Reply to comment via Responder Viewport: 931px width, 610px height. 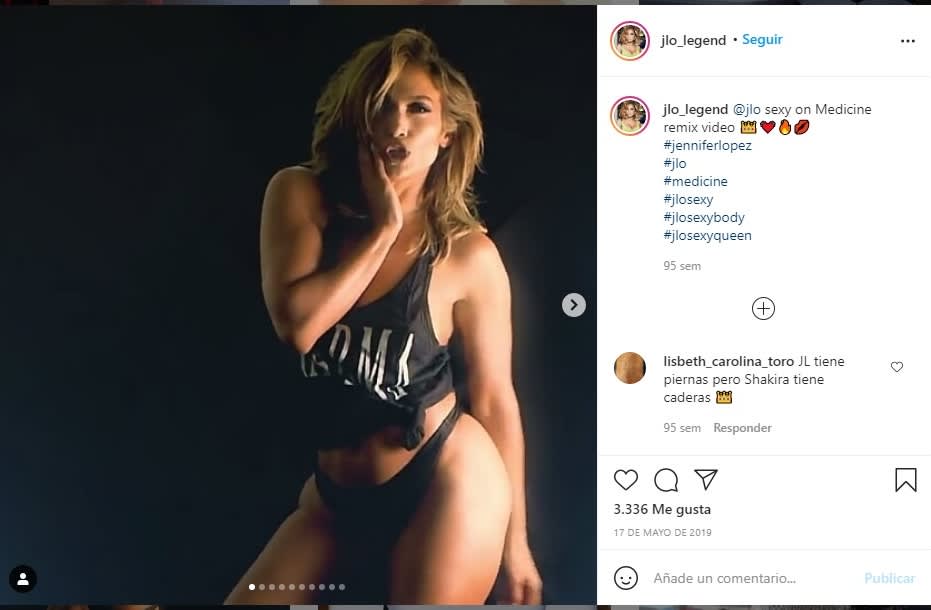click(742, 428)
